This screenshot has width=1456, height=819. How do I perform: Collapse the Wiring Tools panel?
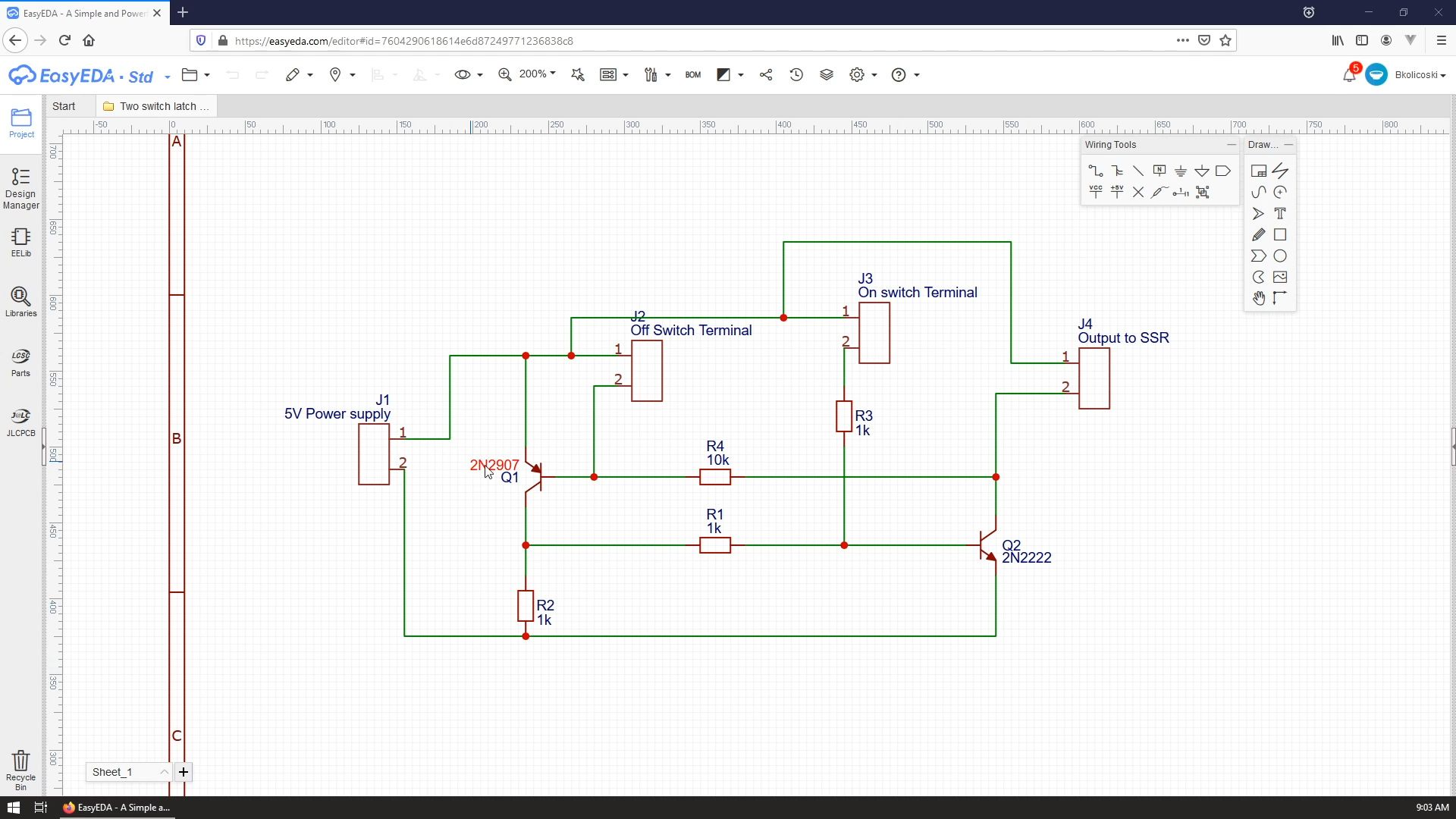click(1231, 144)
